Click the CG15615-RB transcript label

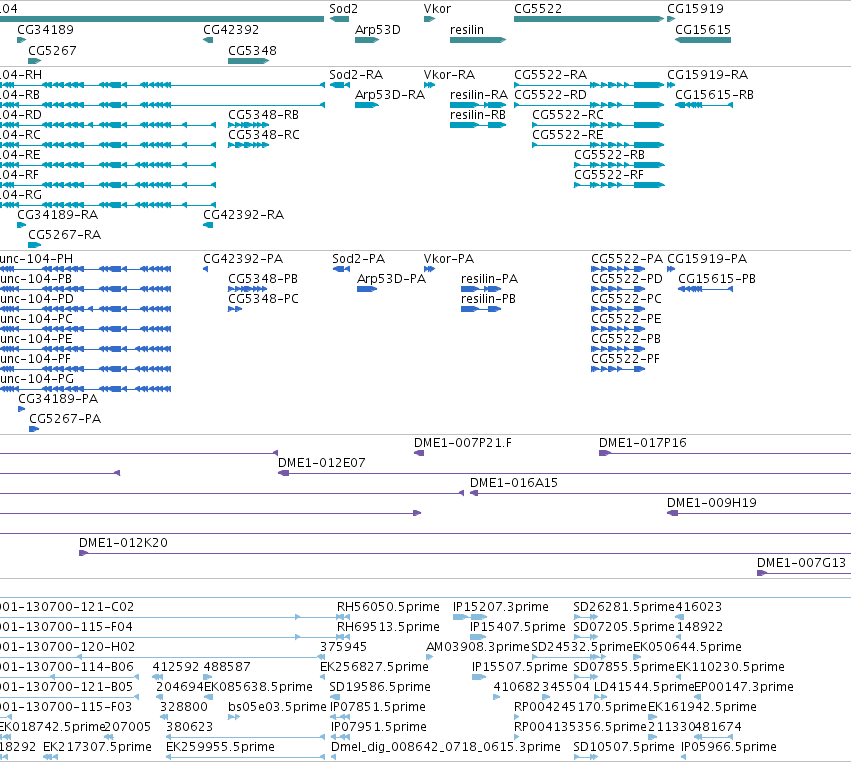(x=714, y=94)
